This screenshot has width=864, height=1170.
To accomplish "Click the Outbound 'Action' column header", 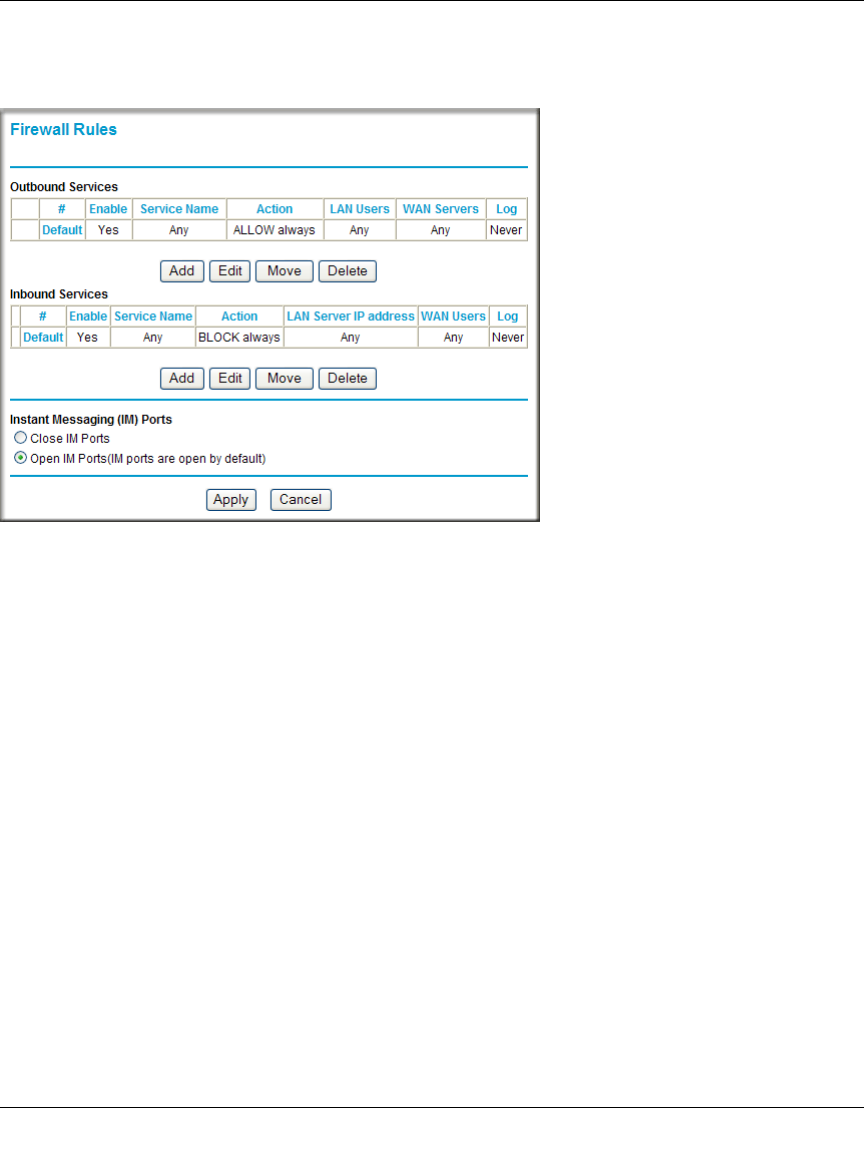I will (x=275, y=209).
